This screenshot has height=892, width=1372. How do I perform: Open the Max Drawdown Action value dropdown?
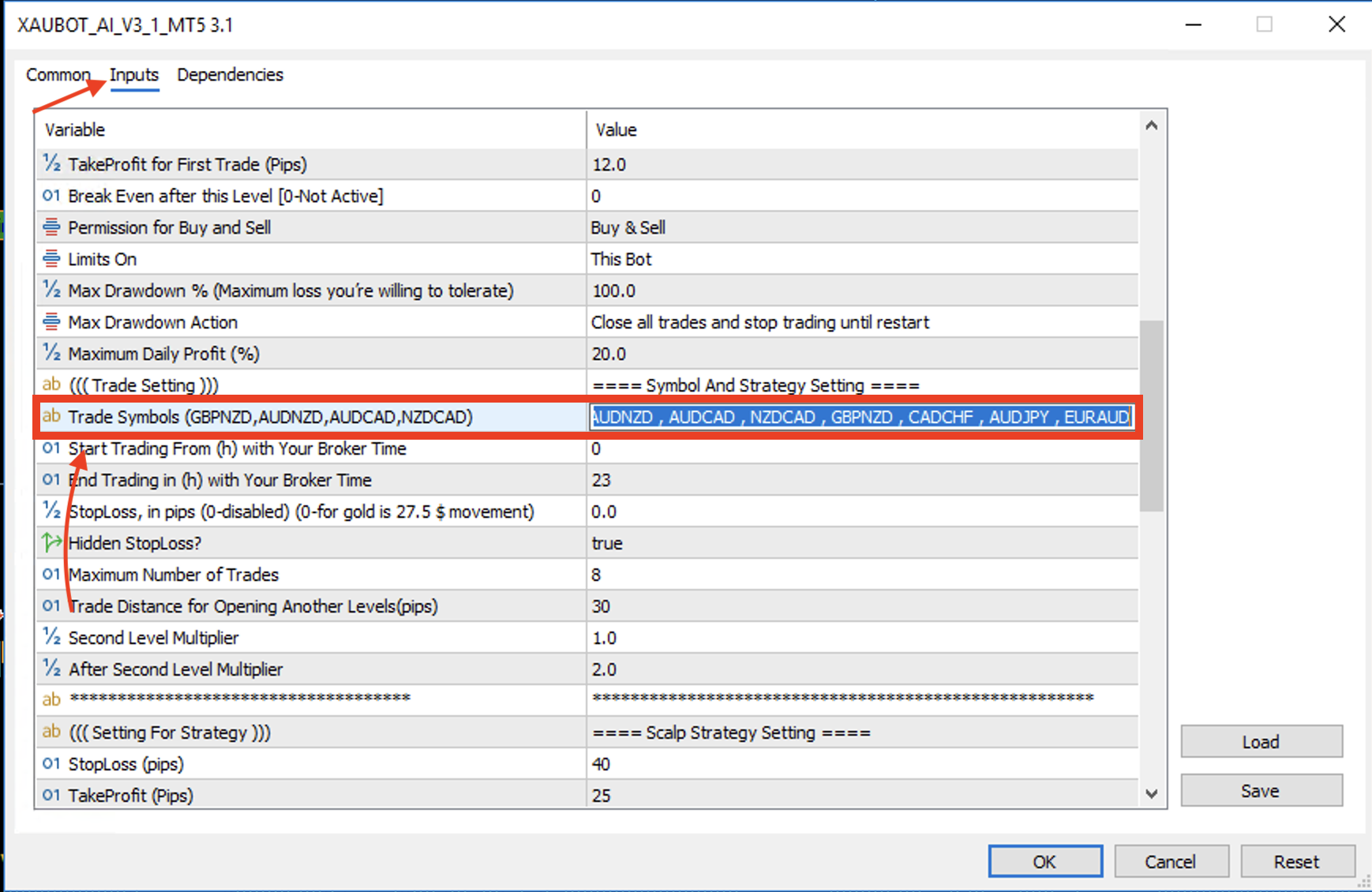[862, 322]
